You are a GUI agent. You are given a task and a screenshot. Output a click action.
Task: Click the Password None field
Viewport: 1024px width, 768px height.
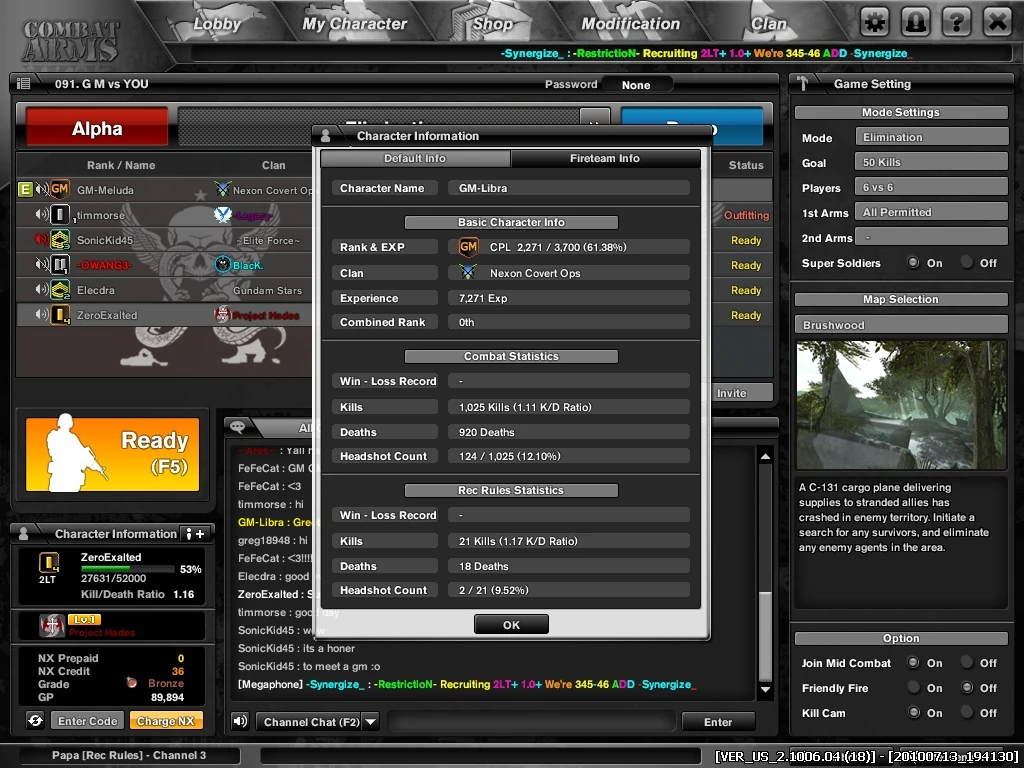636,85
